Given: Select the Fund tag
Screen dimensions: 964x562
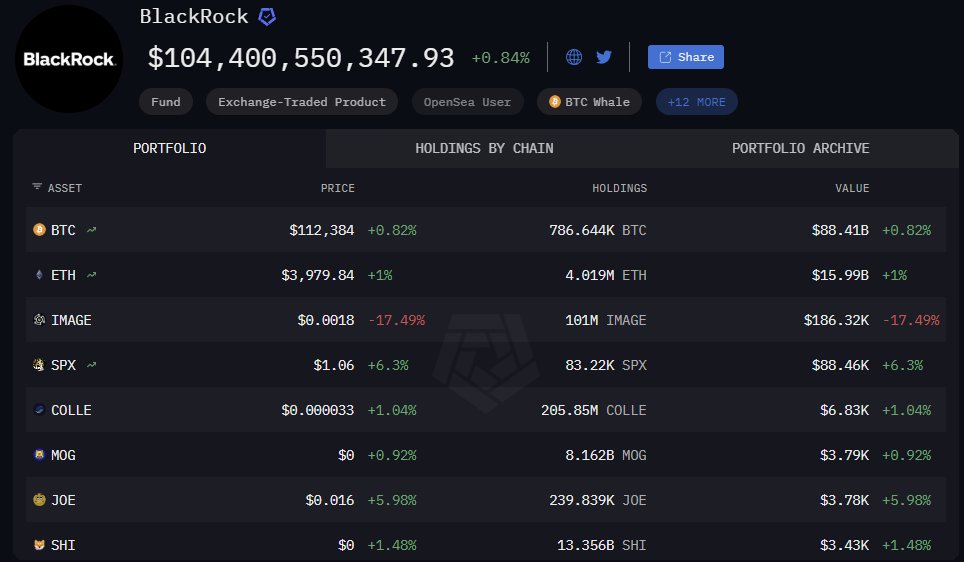Looking at the screenshot, I should (x=166, y=102).
